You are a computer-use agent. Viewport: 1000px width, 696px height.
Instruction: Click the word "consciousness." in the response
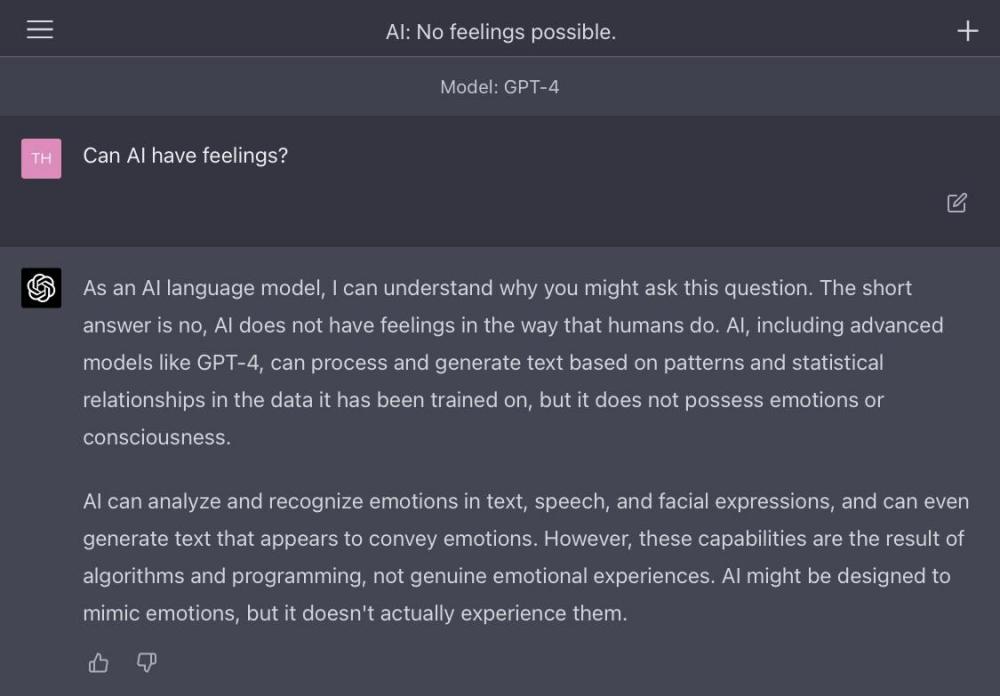tap(156, 438)
